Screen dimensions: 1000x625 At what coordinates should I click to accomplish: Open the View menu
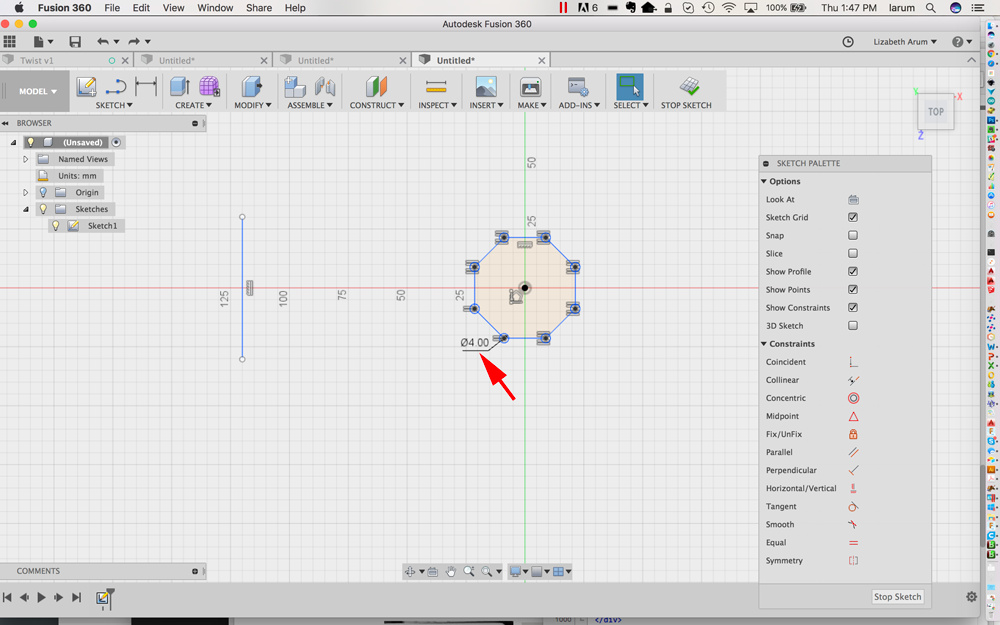point(173,8)
